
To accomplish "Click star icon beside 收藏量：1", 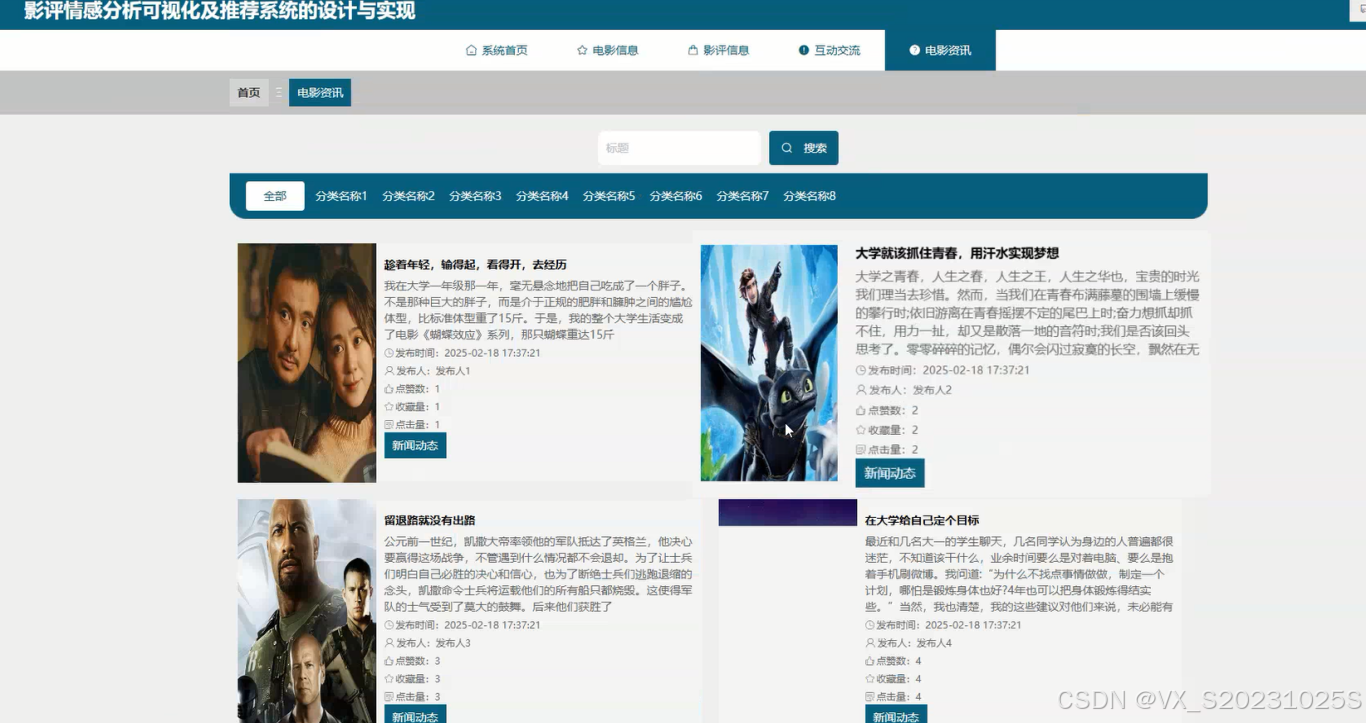I will pyautogui.click(x=389, y=407).
